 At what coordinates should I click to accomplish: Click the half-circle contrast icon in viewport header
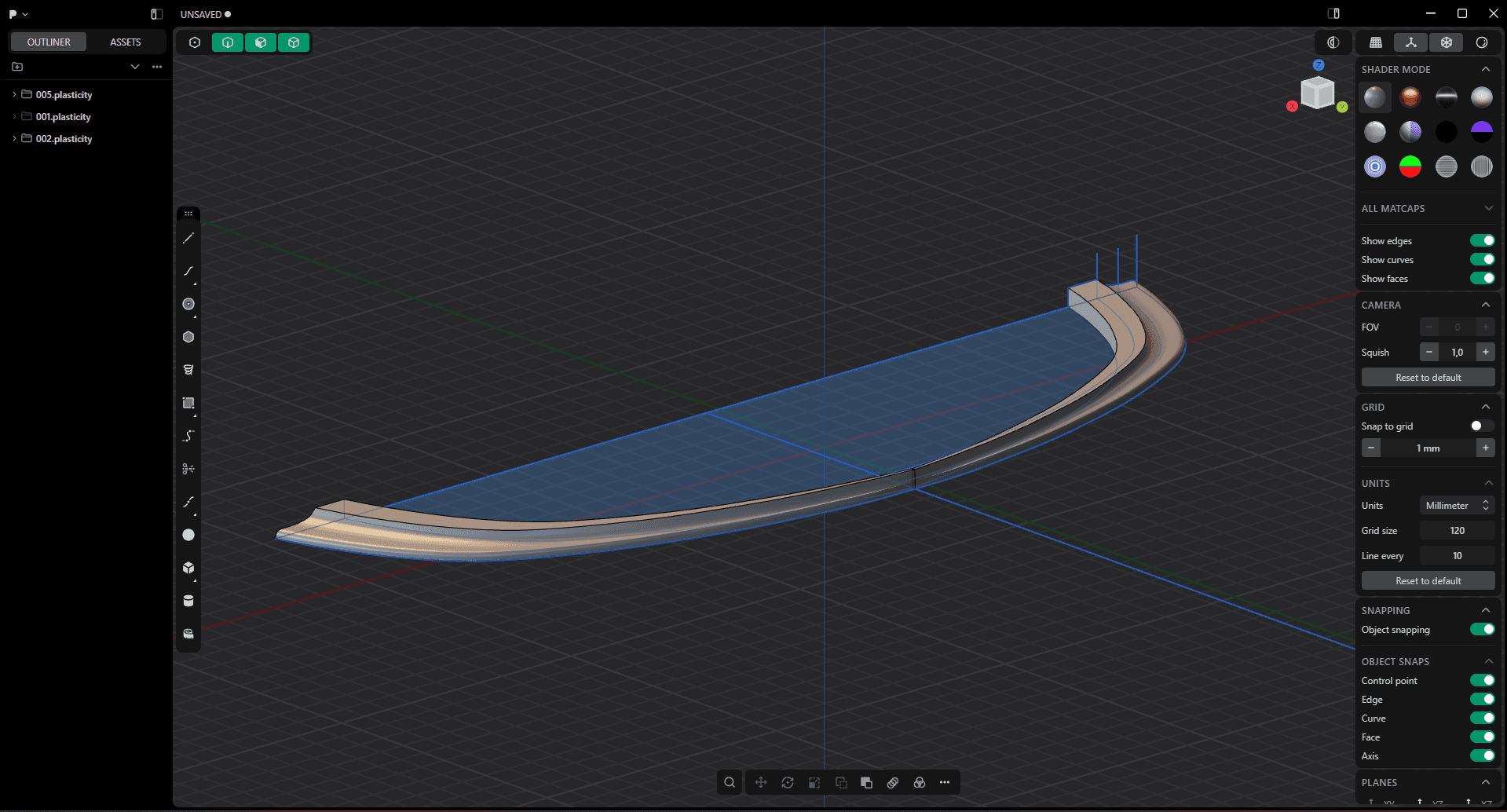click(x=1333, y=42)
